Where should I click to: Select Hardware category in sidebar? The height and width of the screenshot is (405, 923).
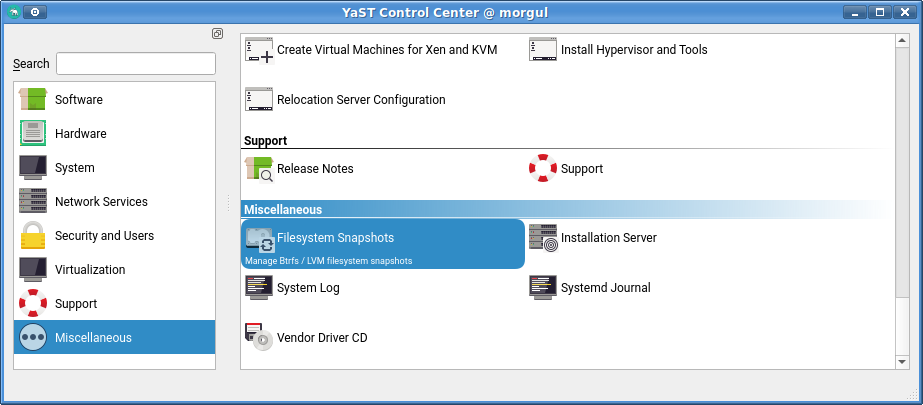(80, 134)
